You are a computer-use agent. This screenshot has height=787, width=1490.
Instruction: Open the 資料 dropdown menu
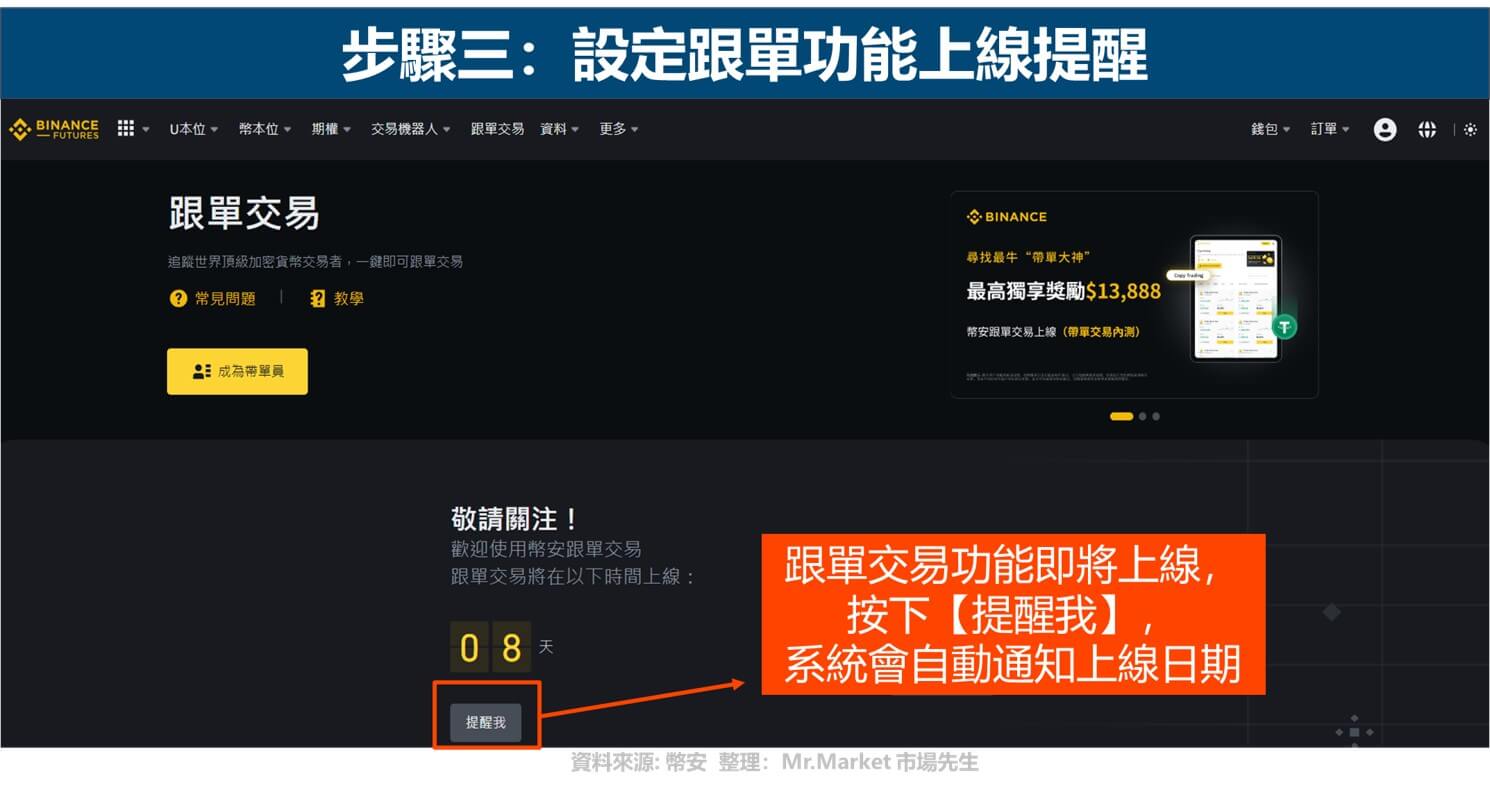click(x=559, y=129)
